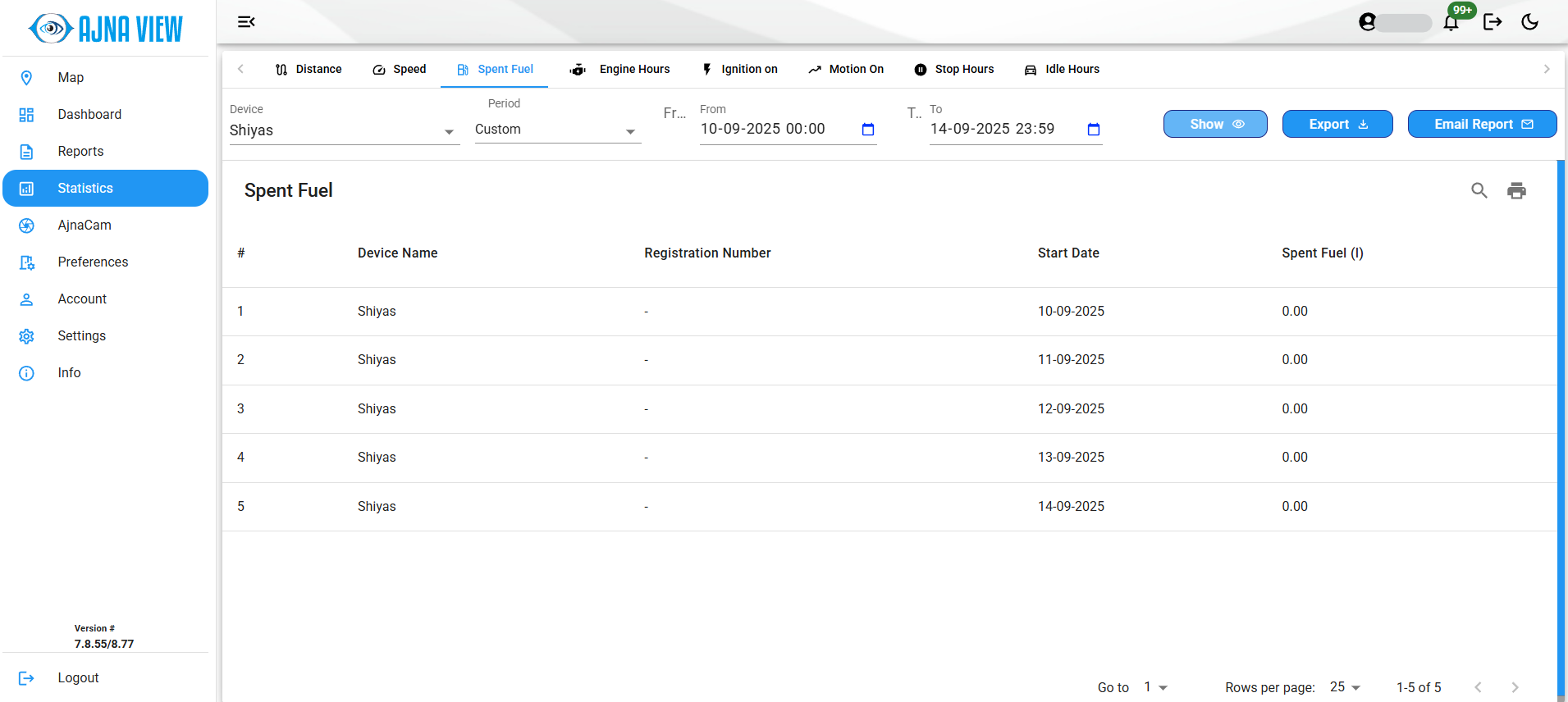Switch to the Idle Hours tab

point(1062,70)
